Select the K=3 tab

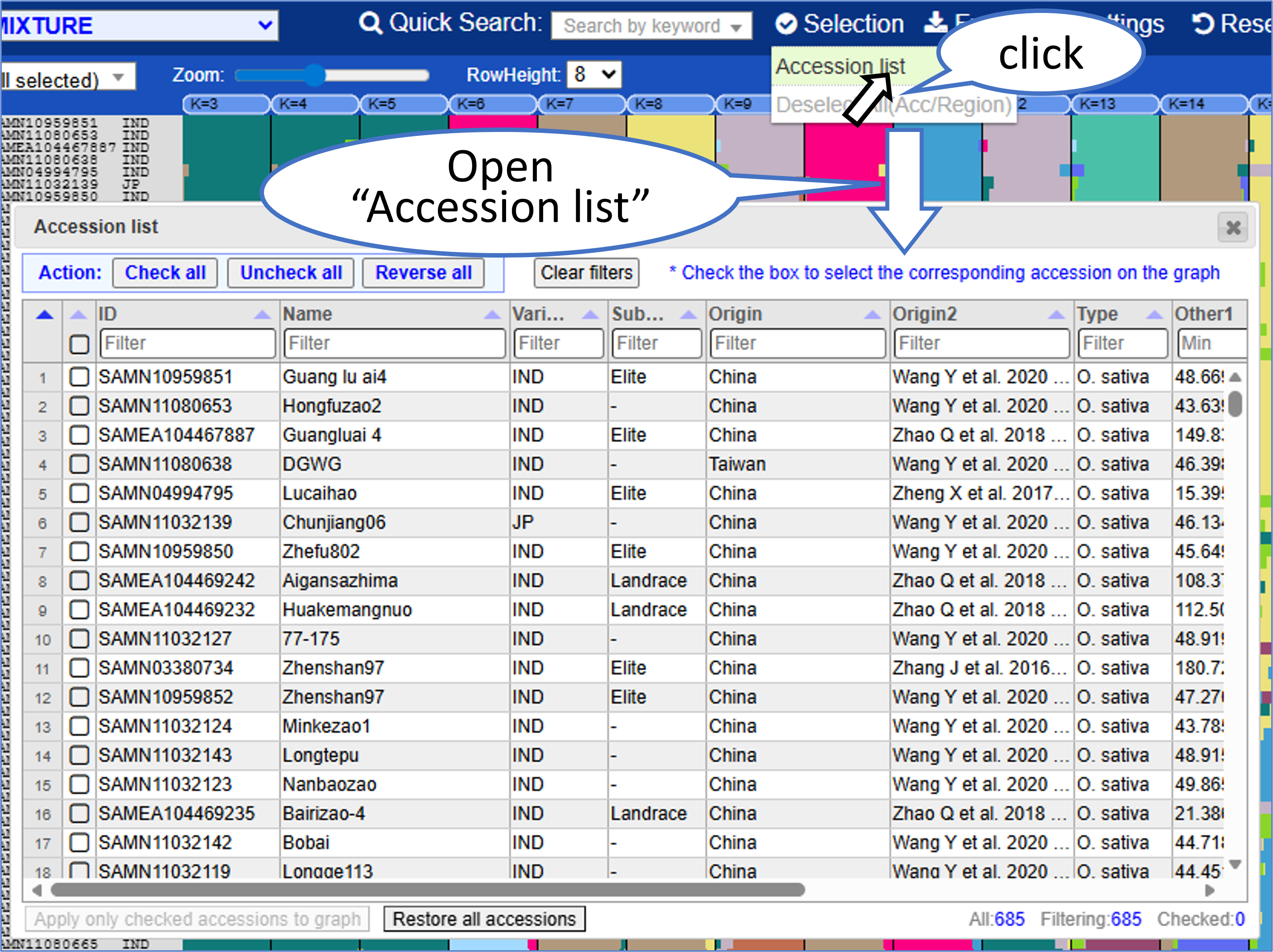226,104
